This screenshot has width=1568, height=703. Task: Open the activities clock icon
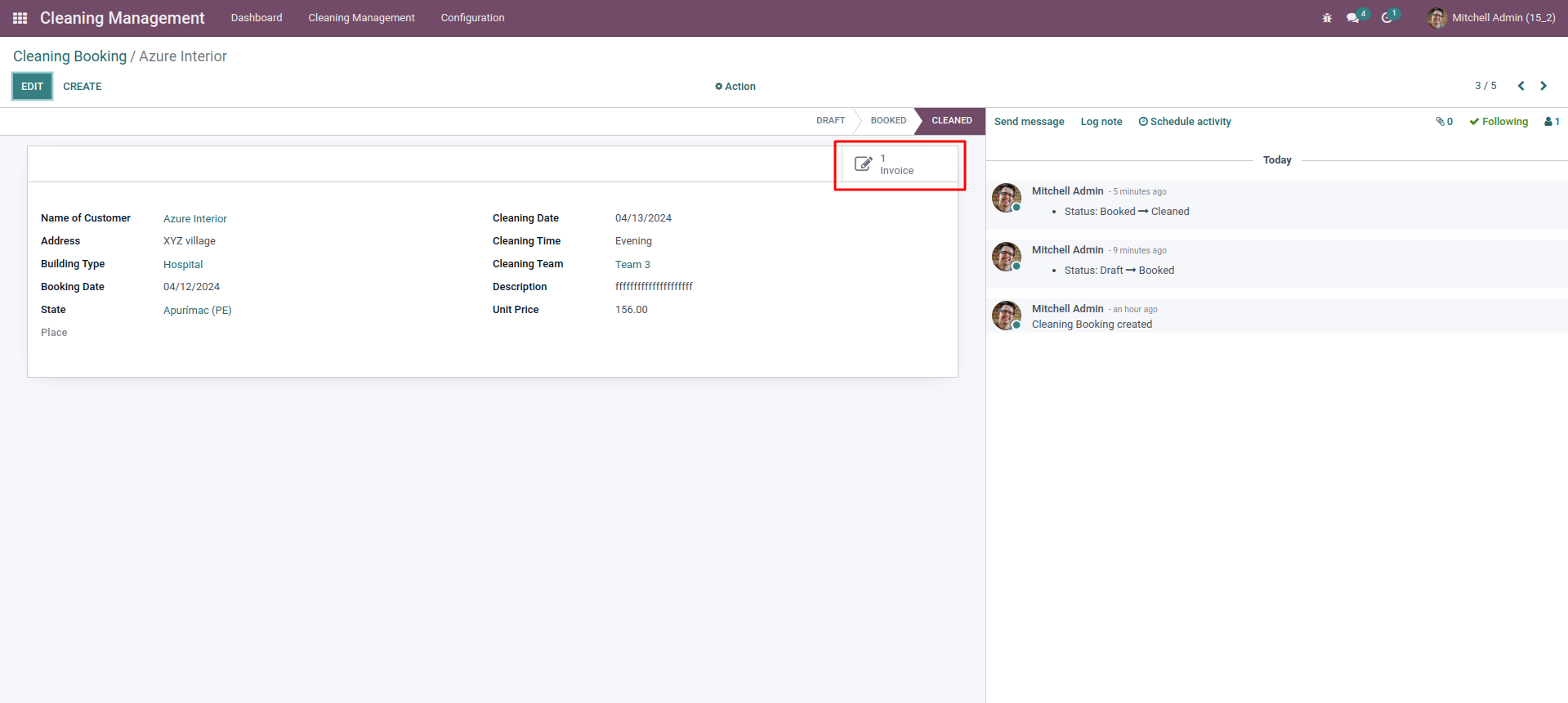[x=1387, y=18]
